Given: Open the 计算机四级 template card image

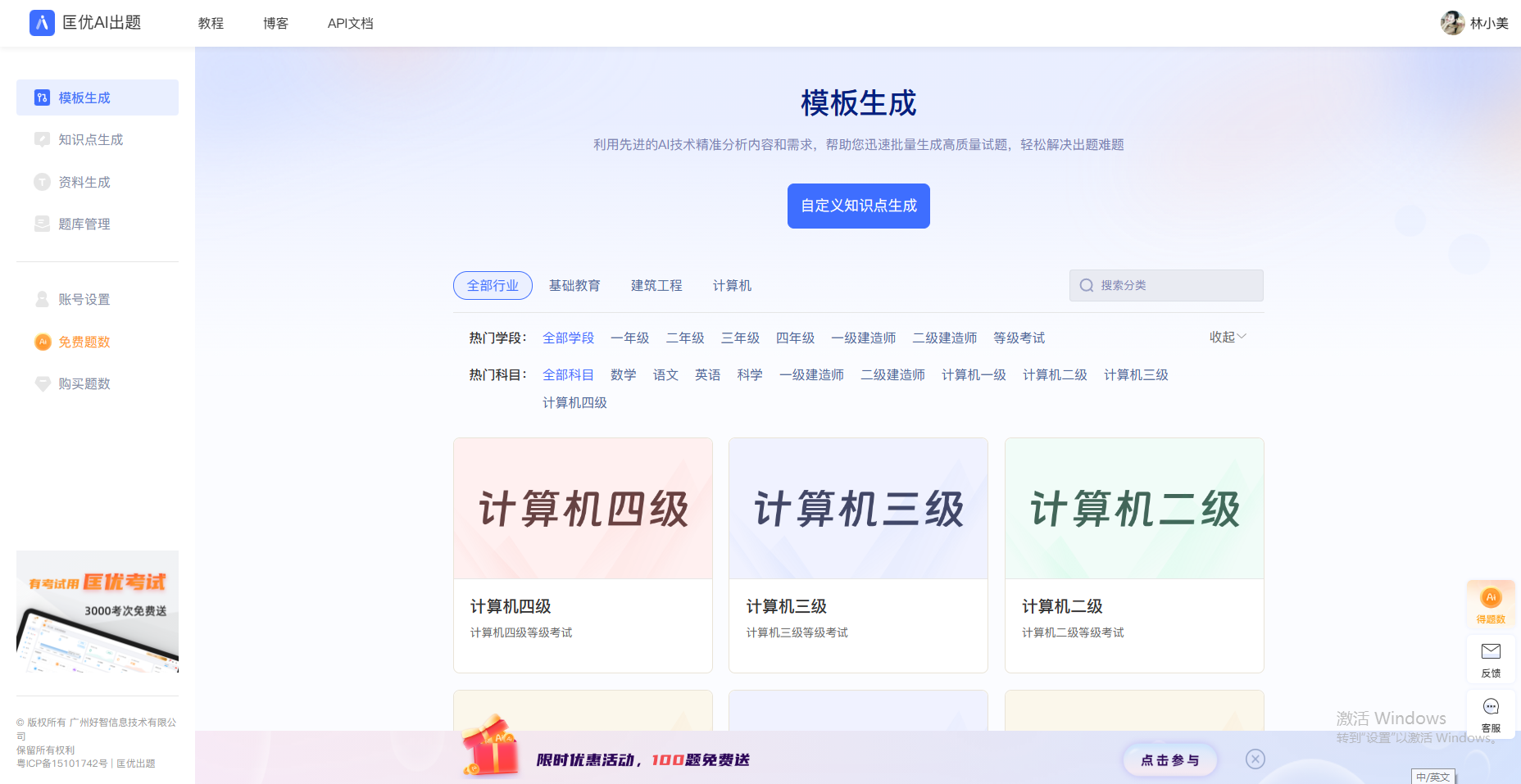Looking at the screenshot, I should (x=583, y=509).
